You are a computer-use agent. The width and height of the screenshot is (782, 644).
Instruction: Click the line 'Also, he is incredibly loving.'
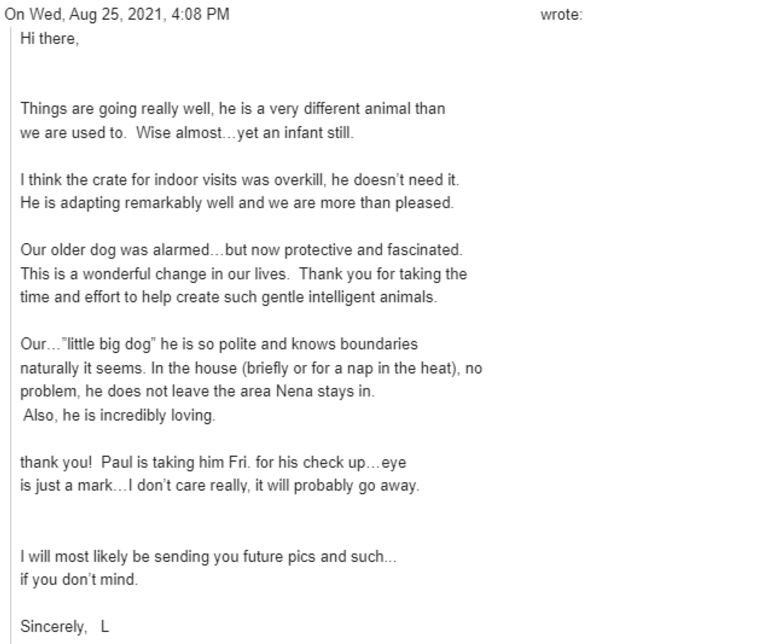tap(119, 415)
